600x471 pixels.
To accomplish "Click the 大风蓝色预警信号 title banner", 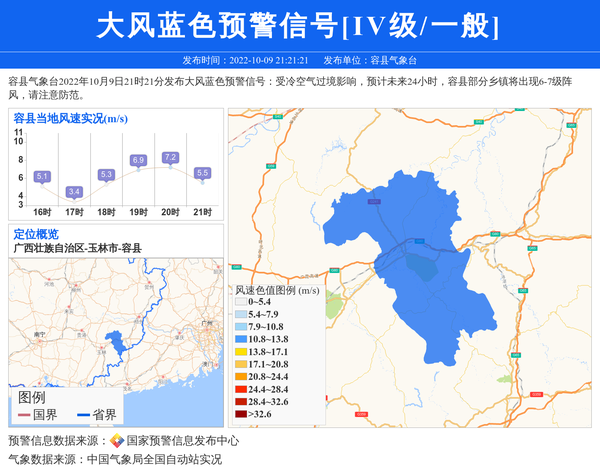I will [299, 26].
